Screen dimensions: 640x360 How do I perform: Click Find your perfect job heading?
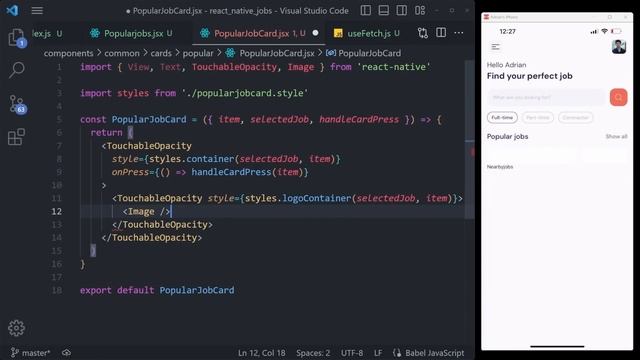pos(529,76)
